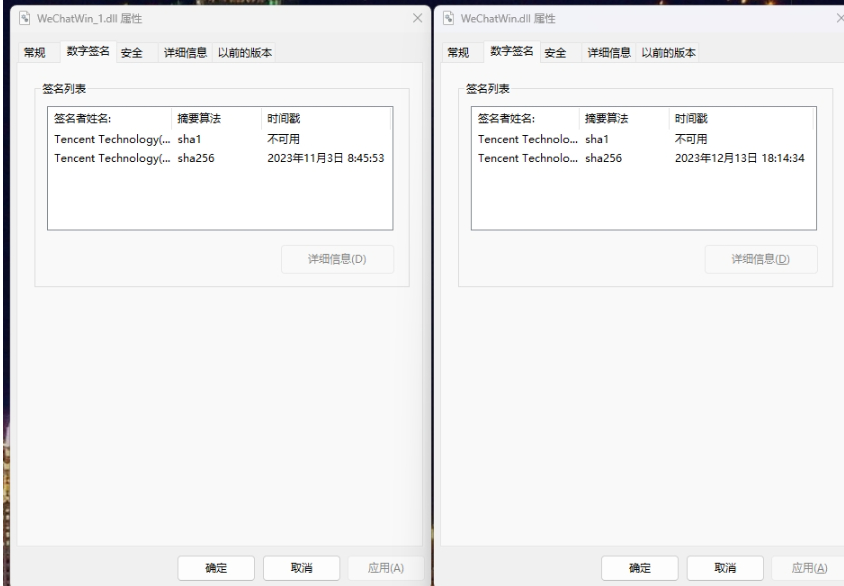Confirm with 确定 in WeChatWin.dll window
Image resolution: width=844 pixels, height=586 pixels.
[x=639, y=568]
